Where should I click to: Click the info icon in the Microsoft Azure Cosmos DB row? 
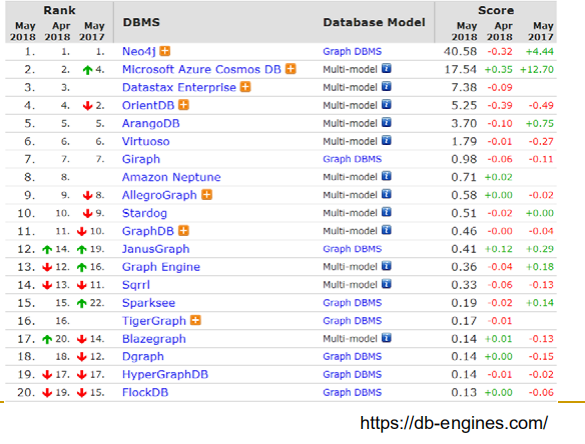tap(387, 69)
